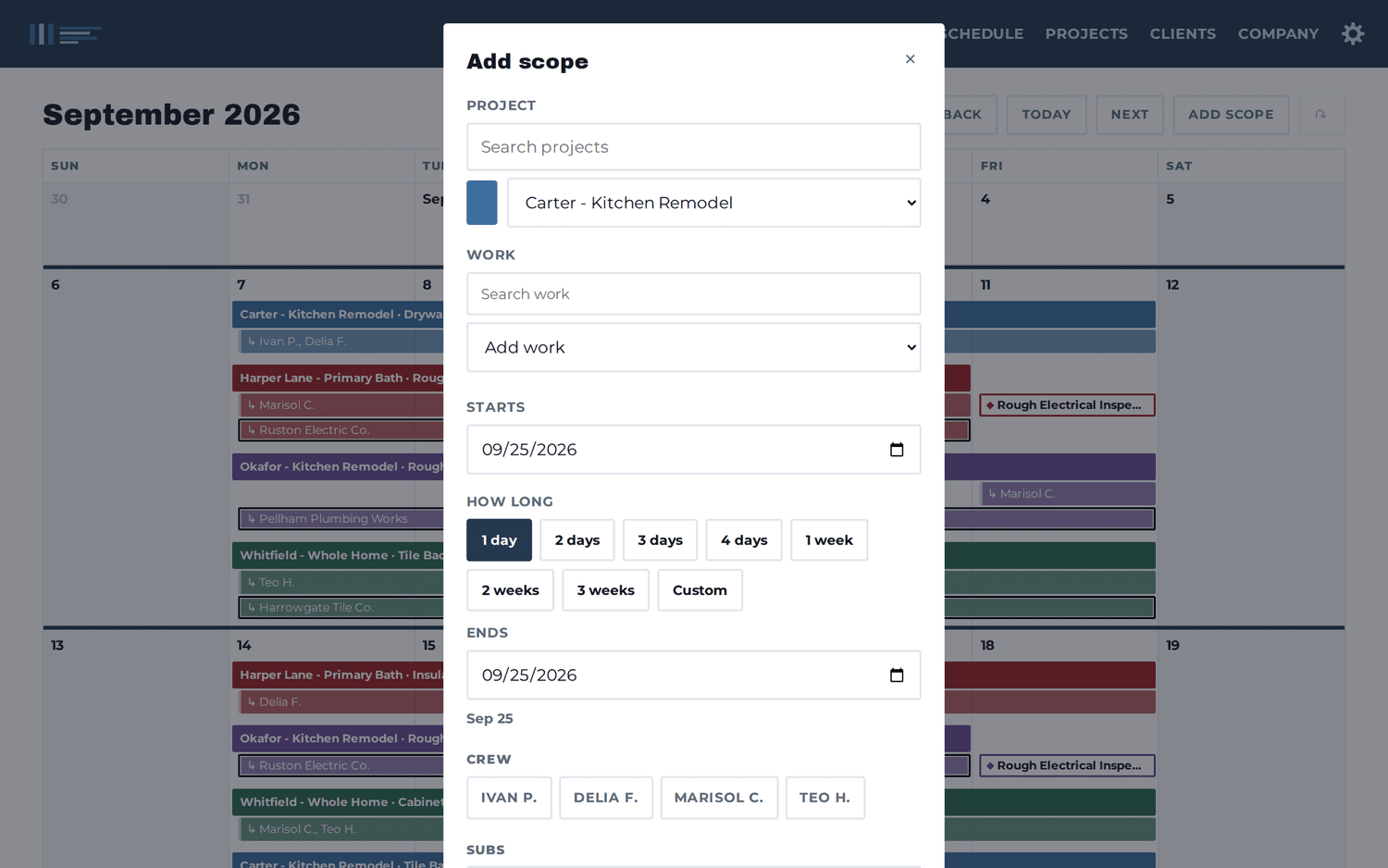Open the settings gear icon
The height and width of the screenshot is (868, 1388).
click(x=1353, y=34)
